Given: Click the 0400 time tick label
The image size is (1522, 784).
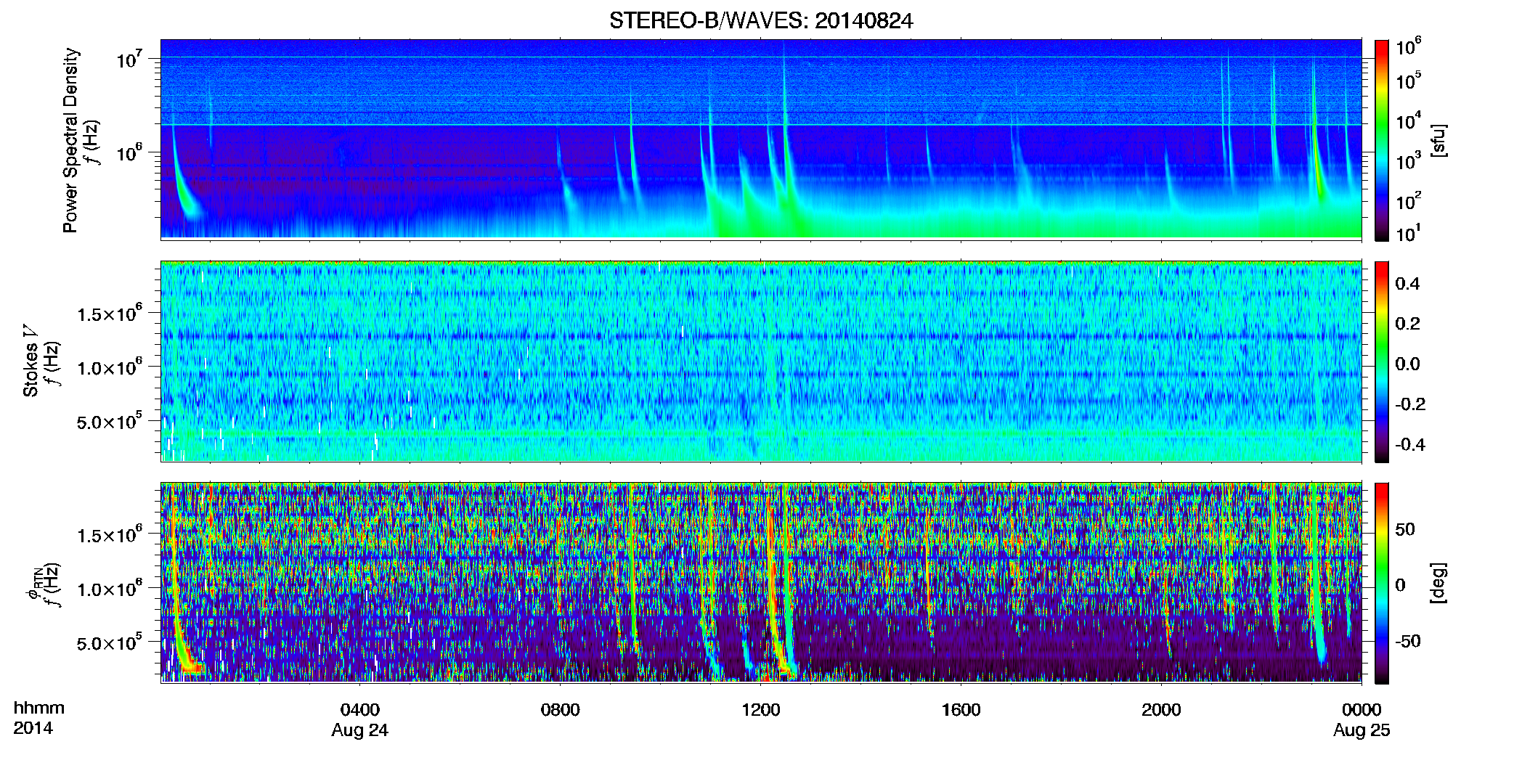Looking at the screenshot, I should click(x=360, y=709).
